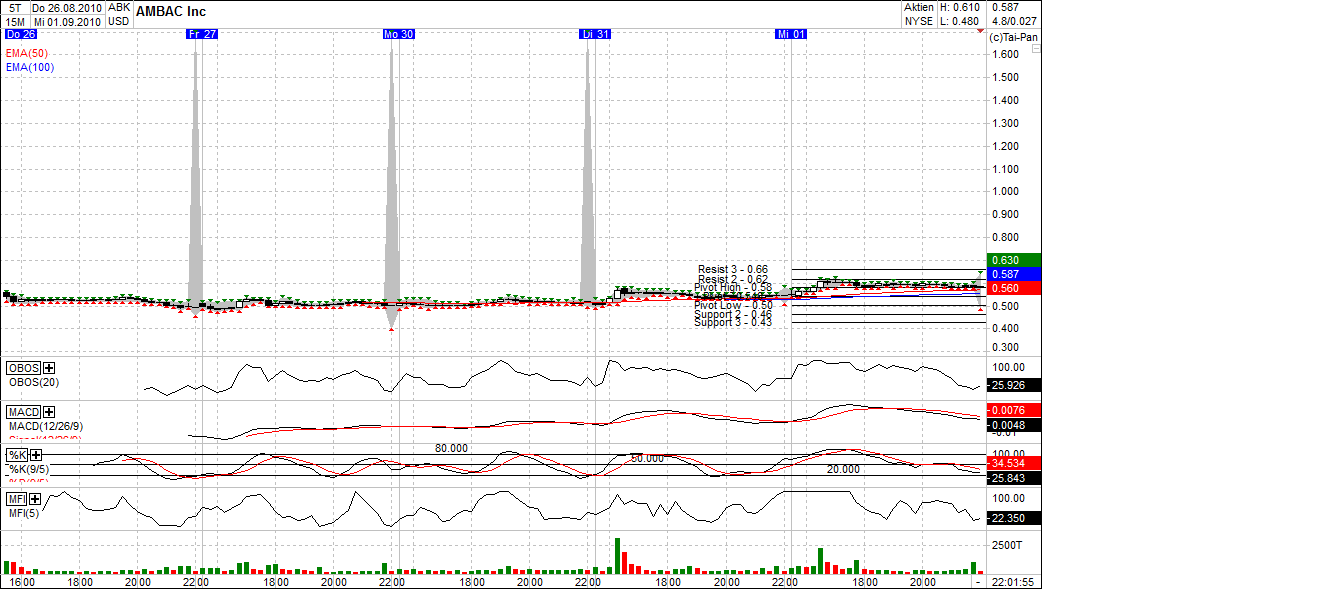Click the 'Di 31' day marker
This screenshot has height=589, width=1323.
595,34
